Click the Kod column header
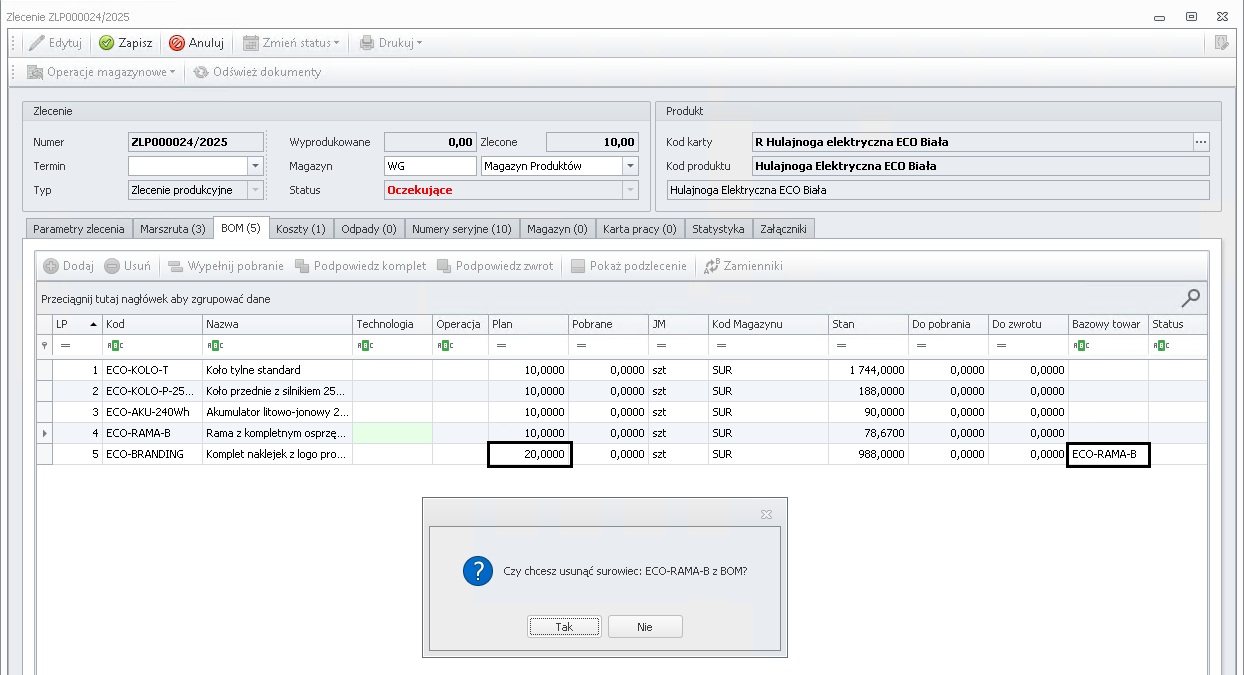The height and width of the screenshot is (675, 1244). click(x=152, y=324)
